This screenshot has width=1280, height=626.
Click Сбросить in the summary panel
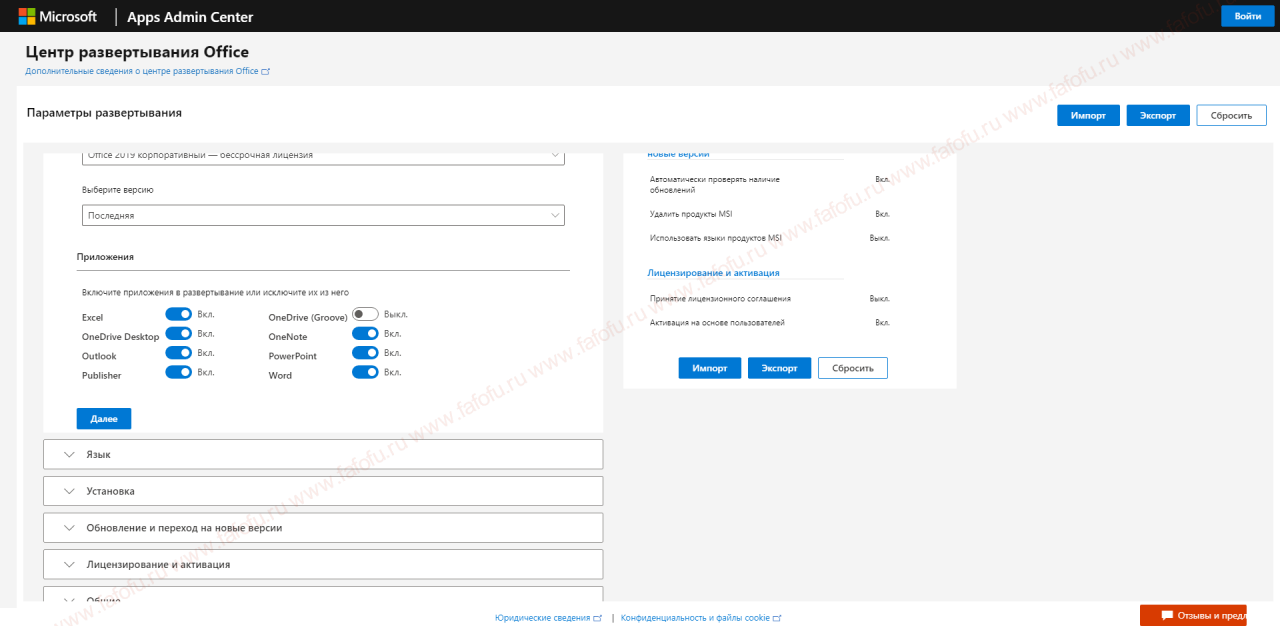point(853,368)
